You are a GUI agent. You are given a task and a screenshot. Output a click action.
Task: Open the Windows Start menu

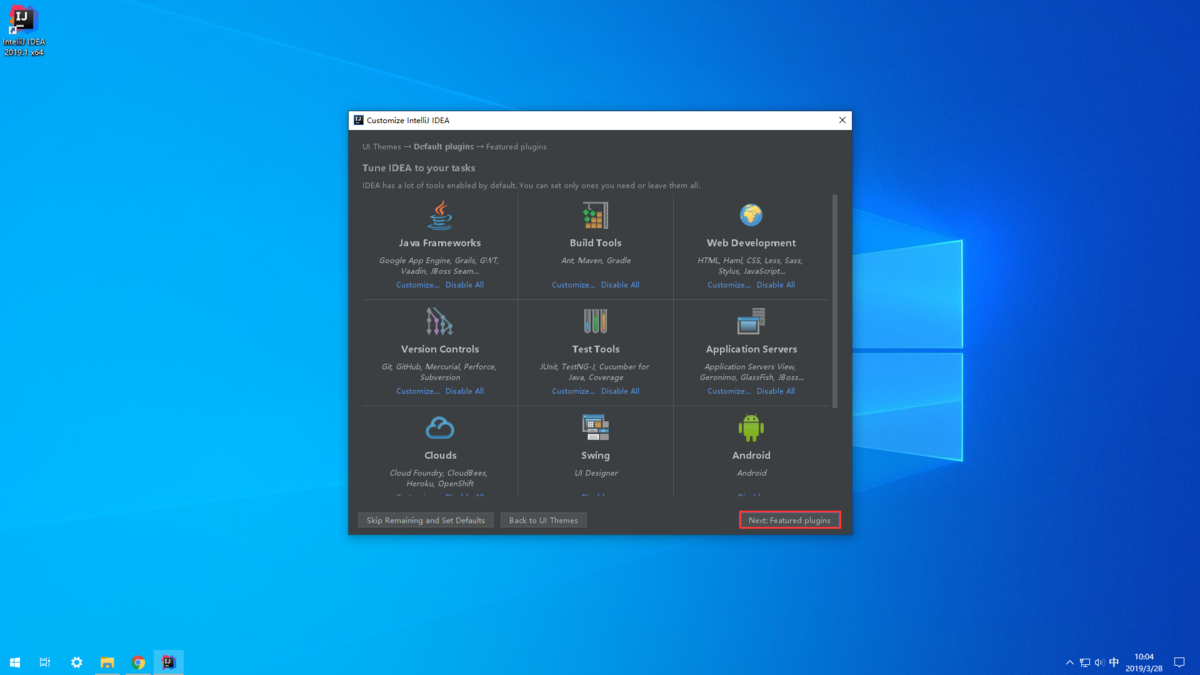[15, 662]
